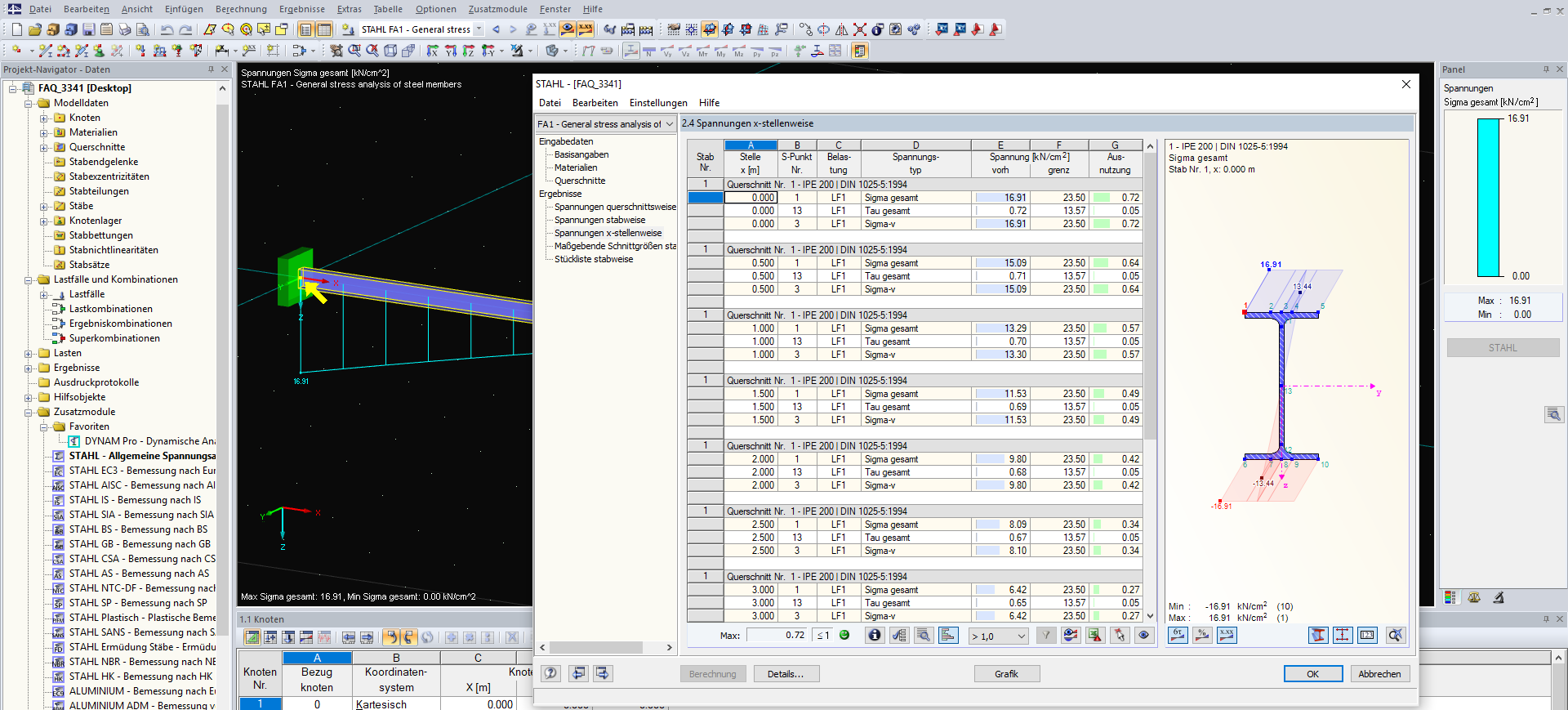Image resolution: width=1568 pixels, height=710 pixels.
Task: Click the eye view-mode icon in dialog
Action: click(x=1143, y=635)
